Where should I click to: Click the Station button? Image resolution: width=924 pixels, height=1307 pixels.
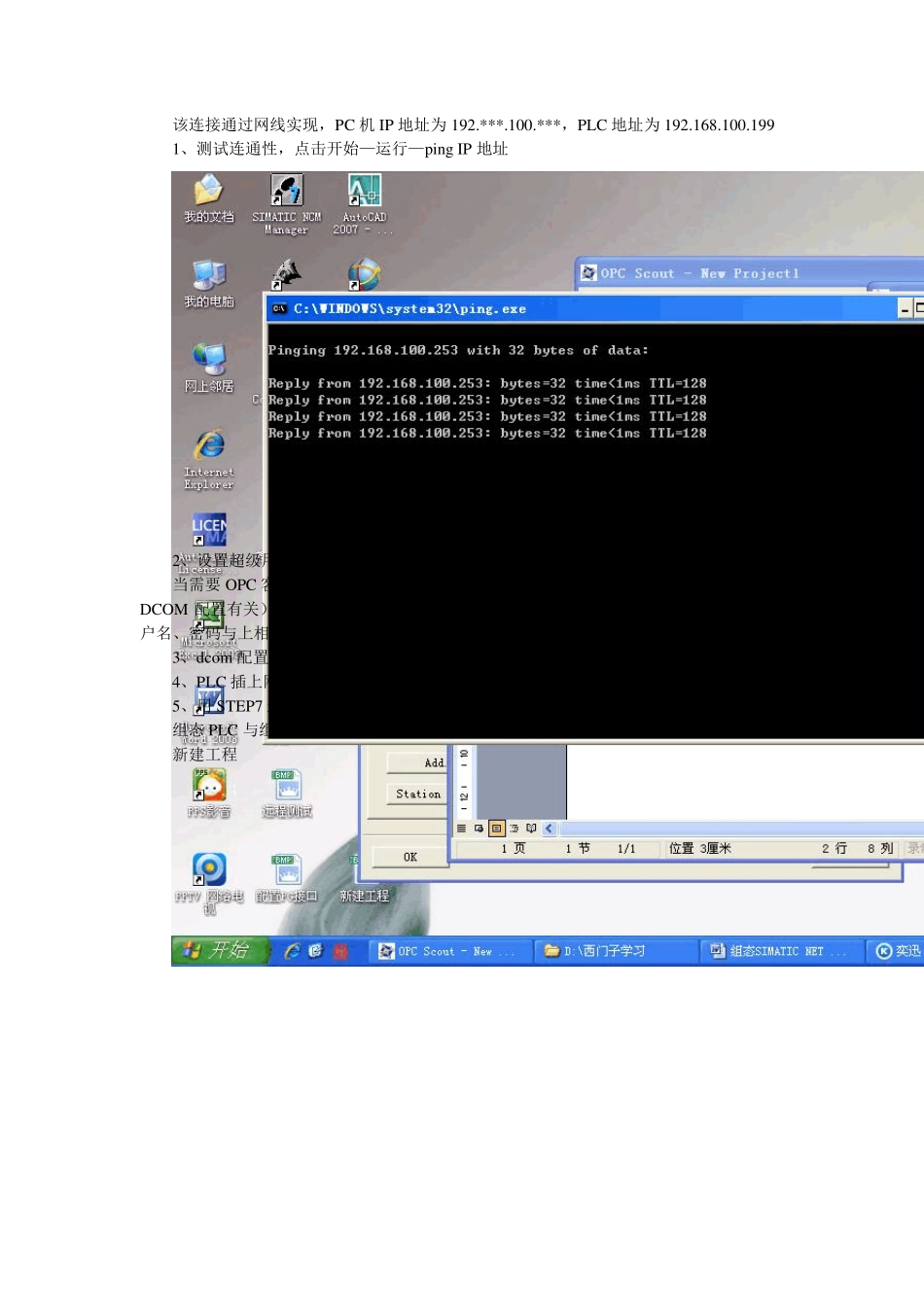417,794
